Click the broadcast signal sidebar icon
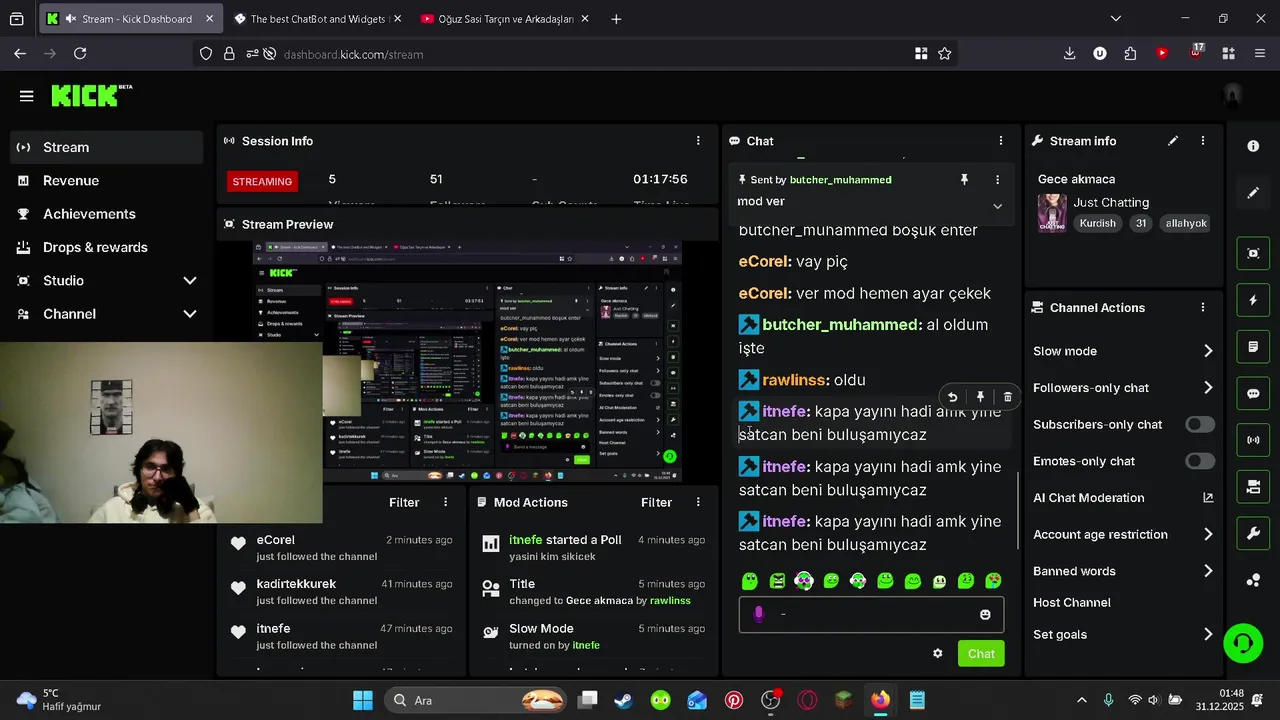The width and height of the screenshot is (1280, 720). coord(1253,440)
